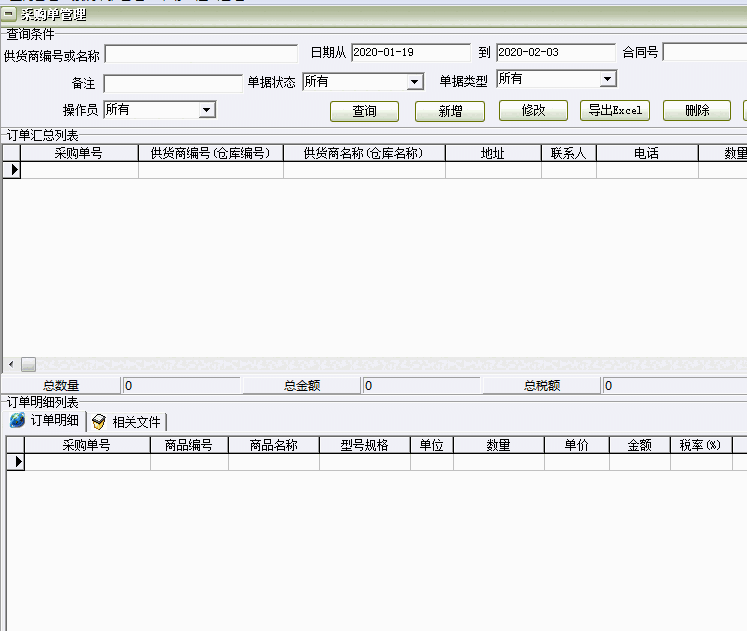
Task: Select the 订单汇总列表 row indicator arrow
Action: coord(12,170)
